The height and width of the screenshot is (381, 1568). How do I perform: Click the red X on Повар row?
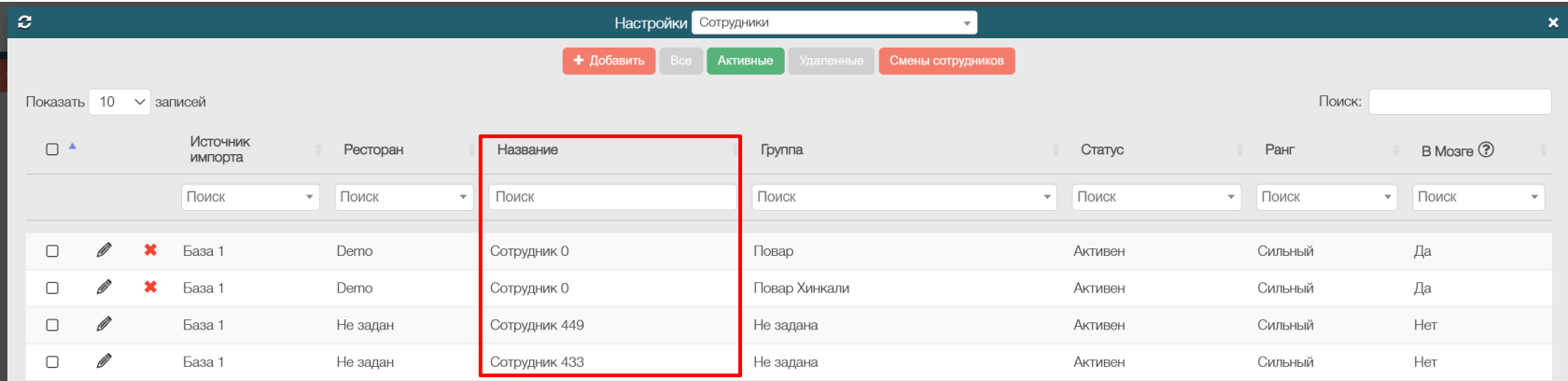coord(150,250)
